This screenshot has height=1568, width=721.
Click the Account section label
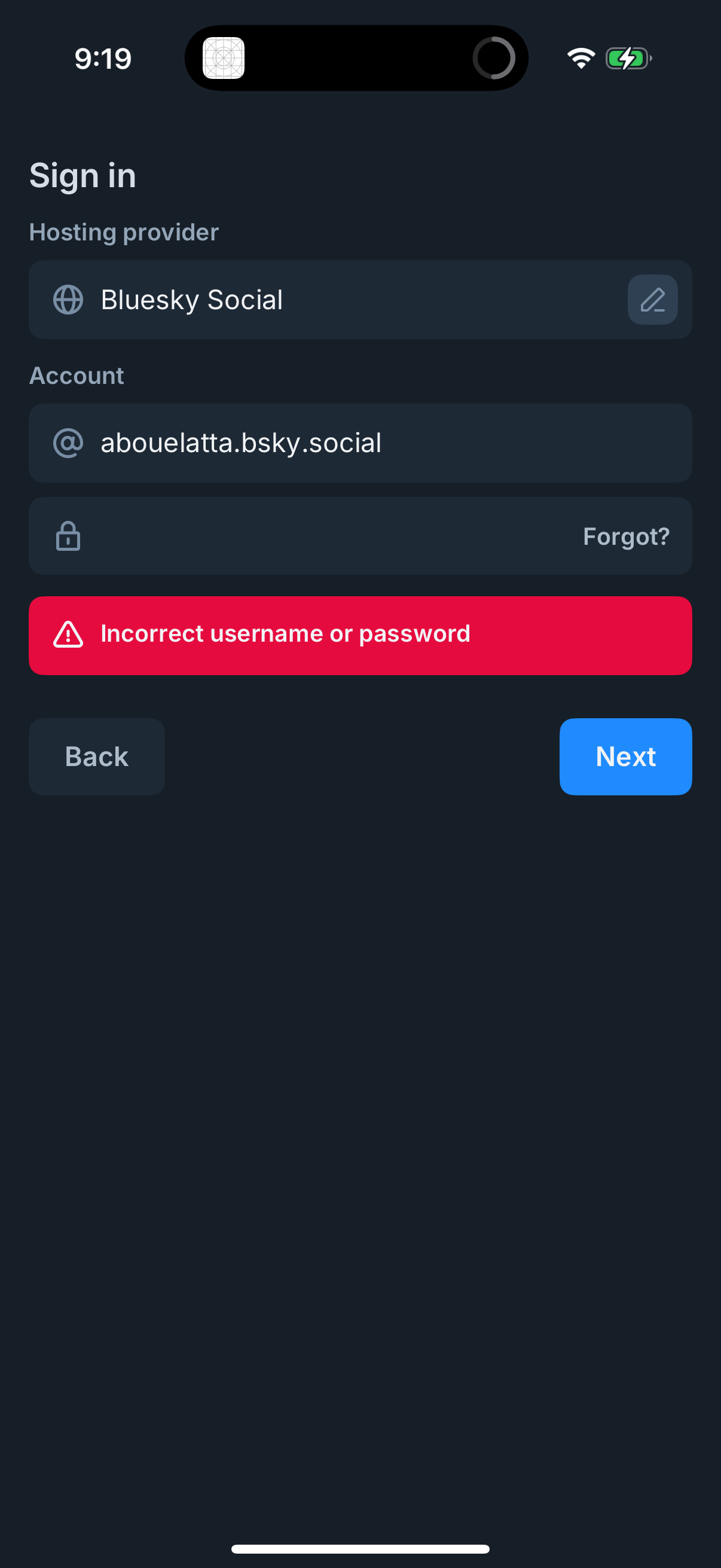(77, 376)
